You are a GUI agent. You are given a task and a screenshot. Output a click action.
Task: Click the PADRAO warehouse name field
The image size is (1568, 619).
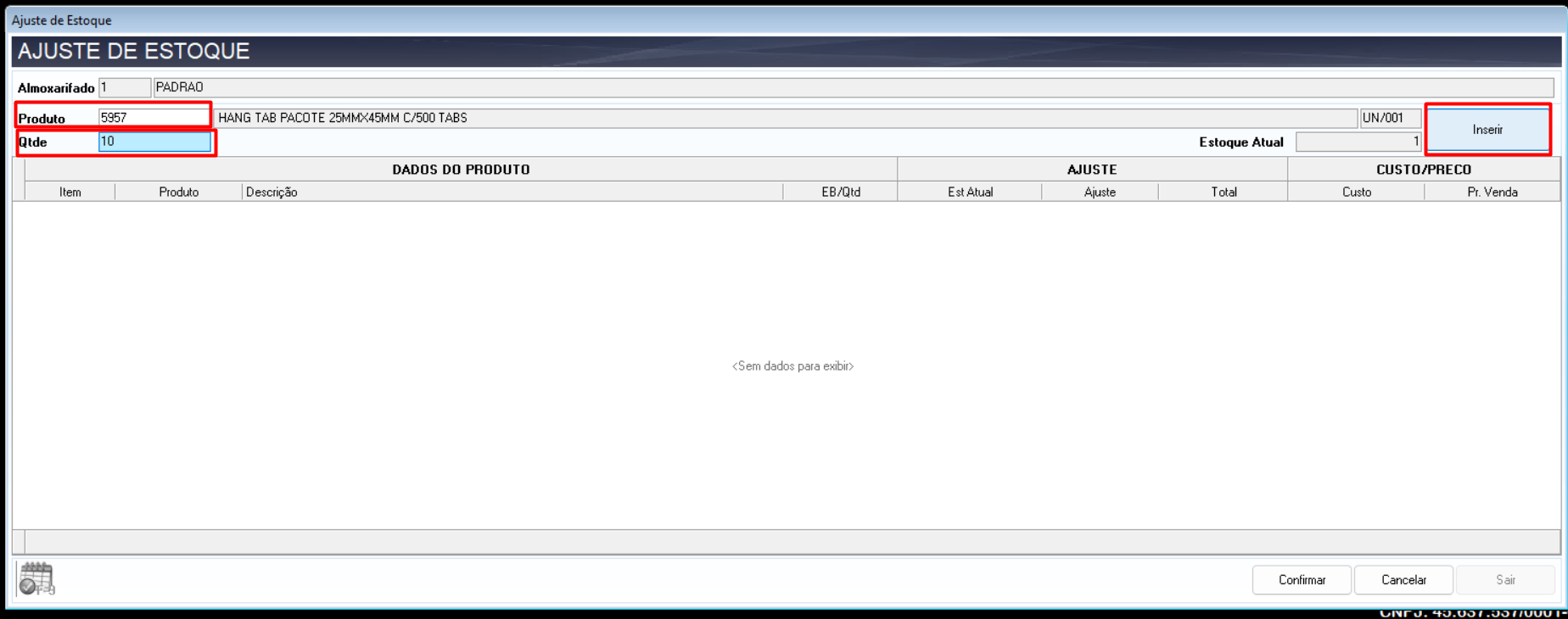(852, 87)
